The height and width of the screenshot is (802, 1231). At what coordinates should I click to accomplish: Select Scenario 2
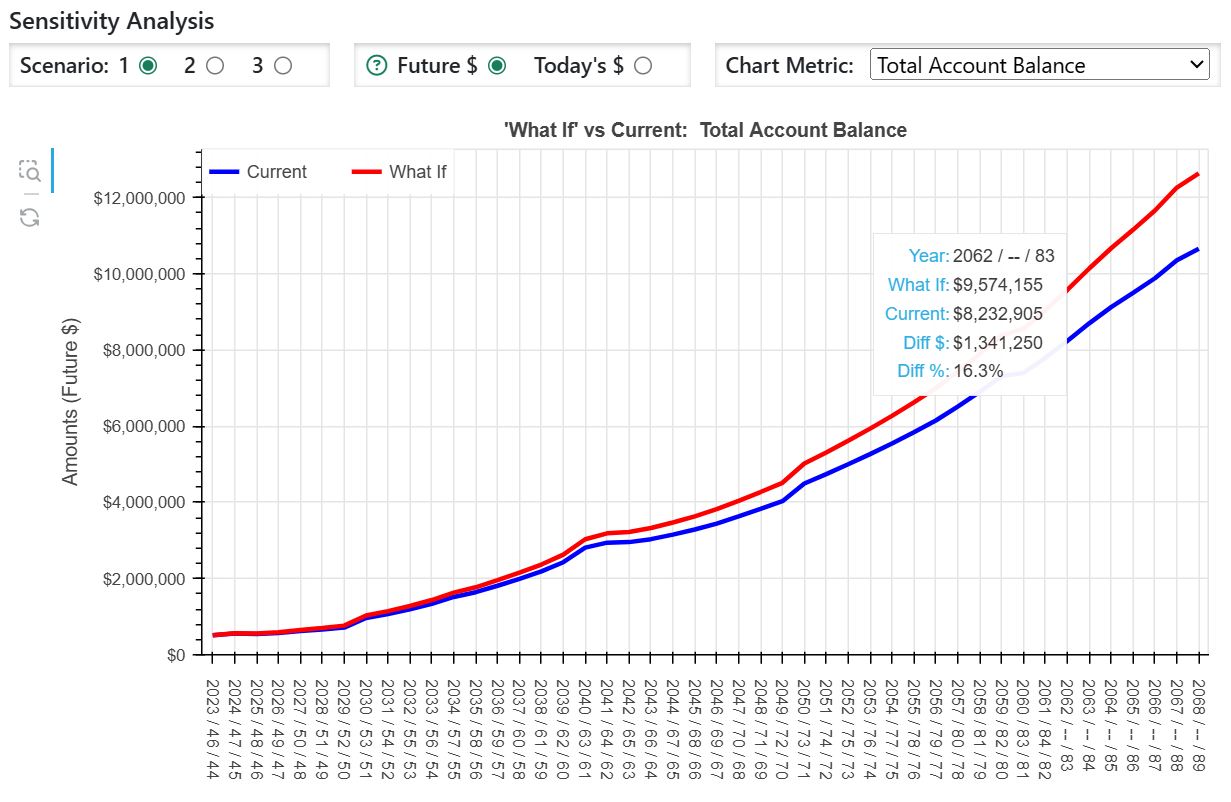[x=213, y=64]
